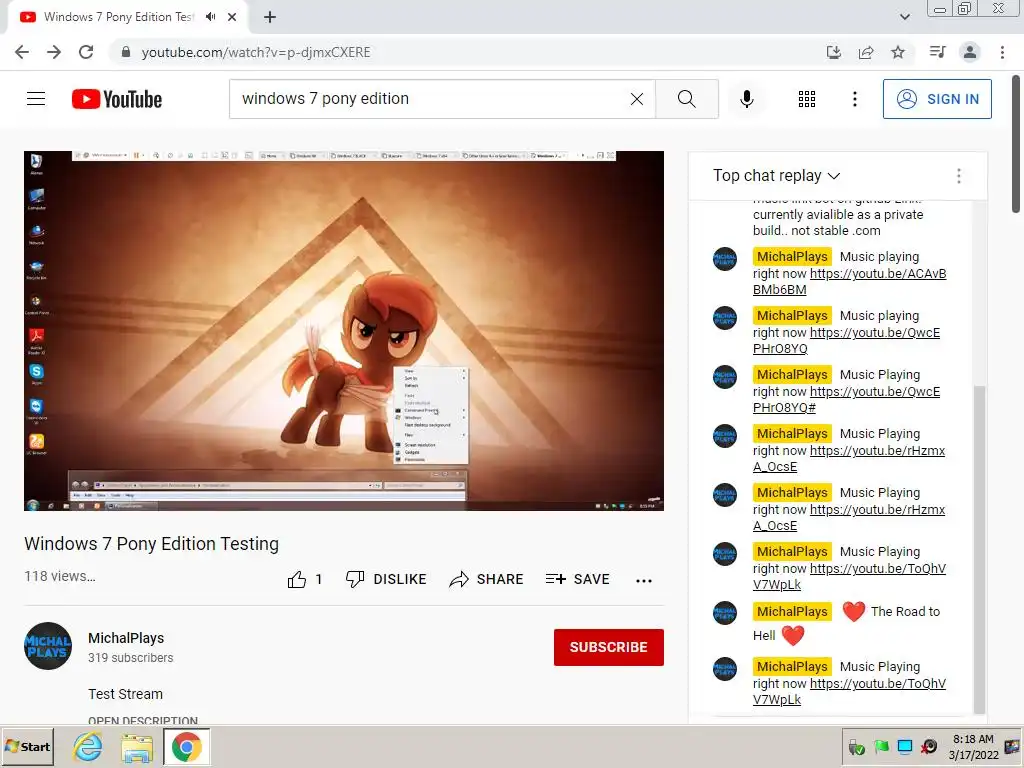Screen dimensions: 1024x768
Task: Clear the search box text
Action: pyautogui.click(x=637, y=99)
